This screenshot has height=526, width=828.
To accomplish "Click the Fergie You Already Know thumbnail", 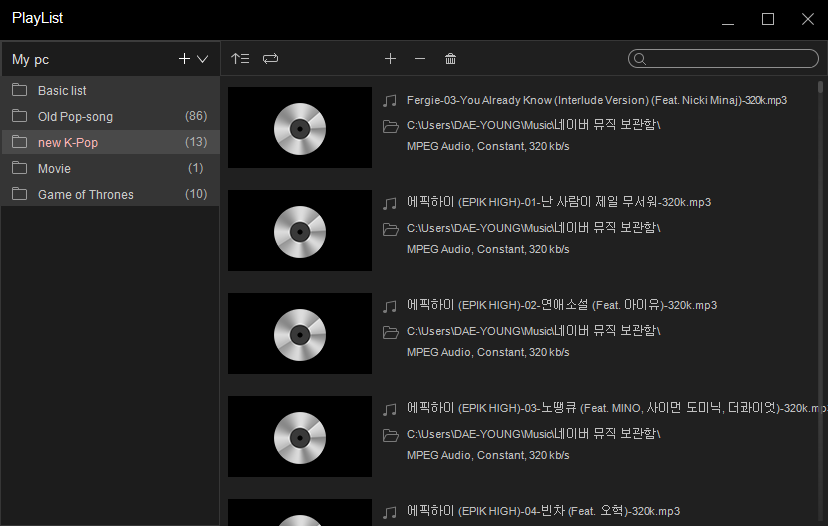I will coord(300,127).
